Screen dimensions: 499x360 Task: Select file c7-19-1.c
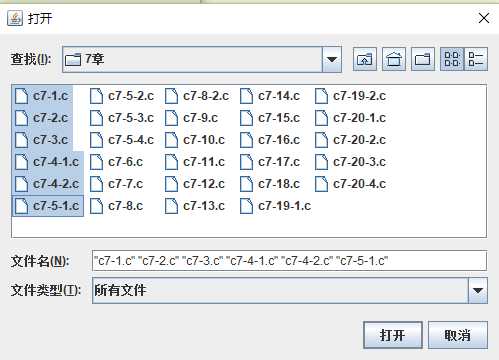click(x=276, y=206)
